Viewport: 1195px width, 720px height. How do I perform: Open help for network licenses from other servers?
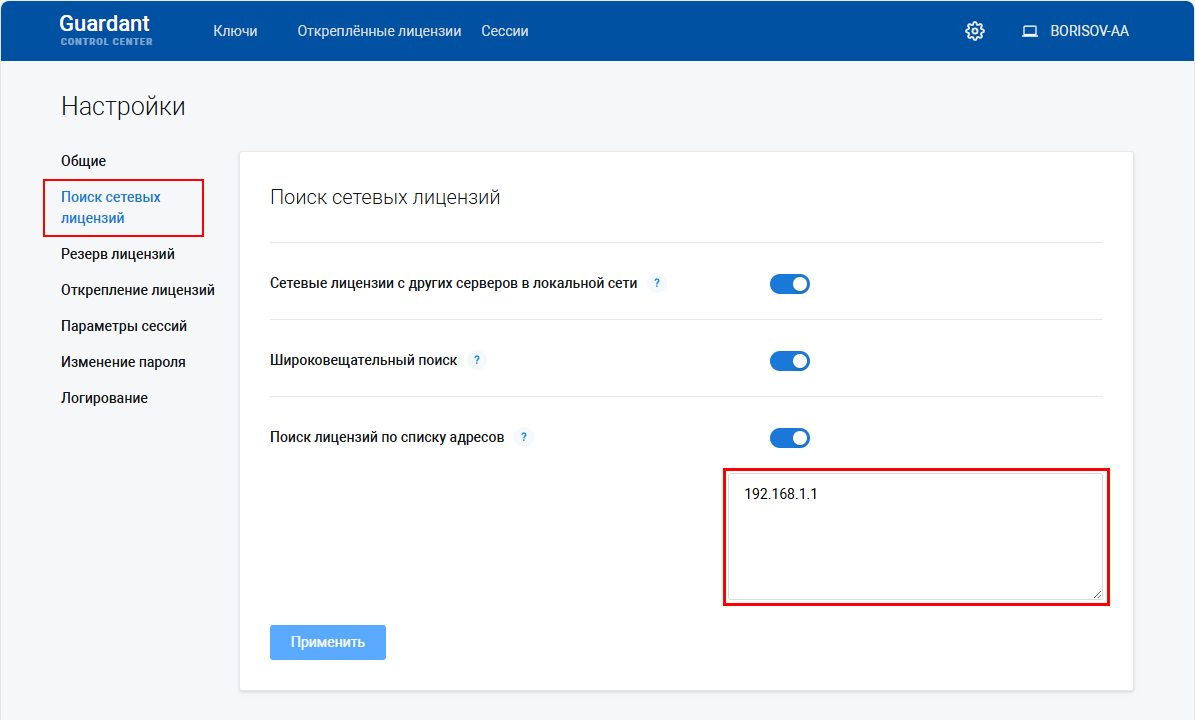[657, 283]
